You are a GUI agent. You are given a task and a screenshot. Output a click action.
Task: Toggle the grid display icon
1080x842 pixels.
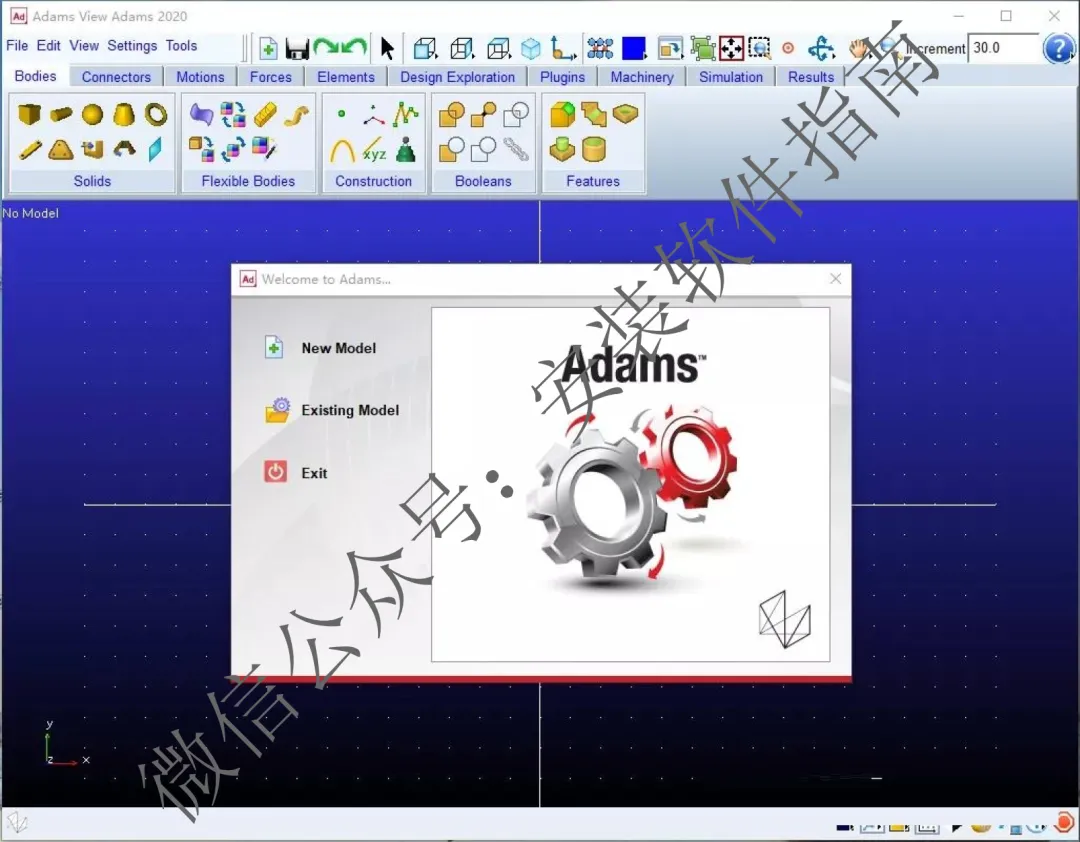pyautogui.click(x=600, y=48)
